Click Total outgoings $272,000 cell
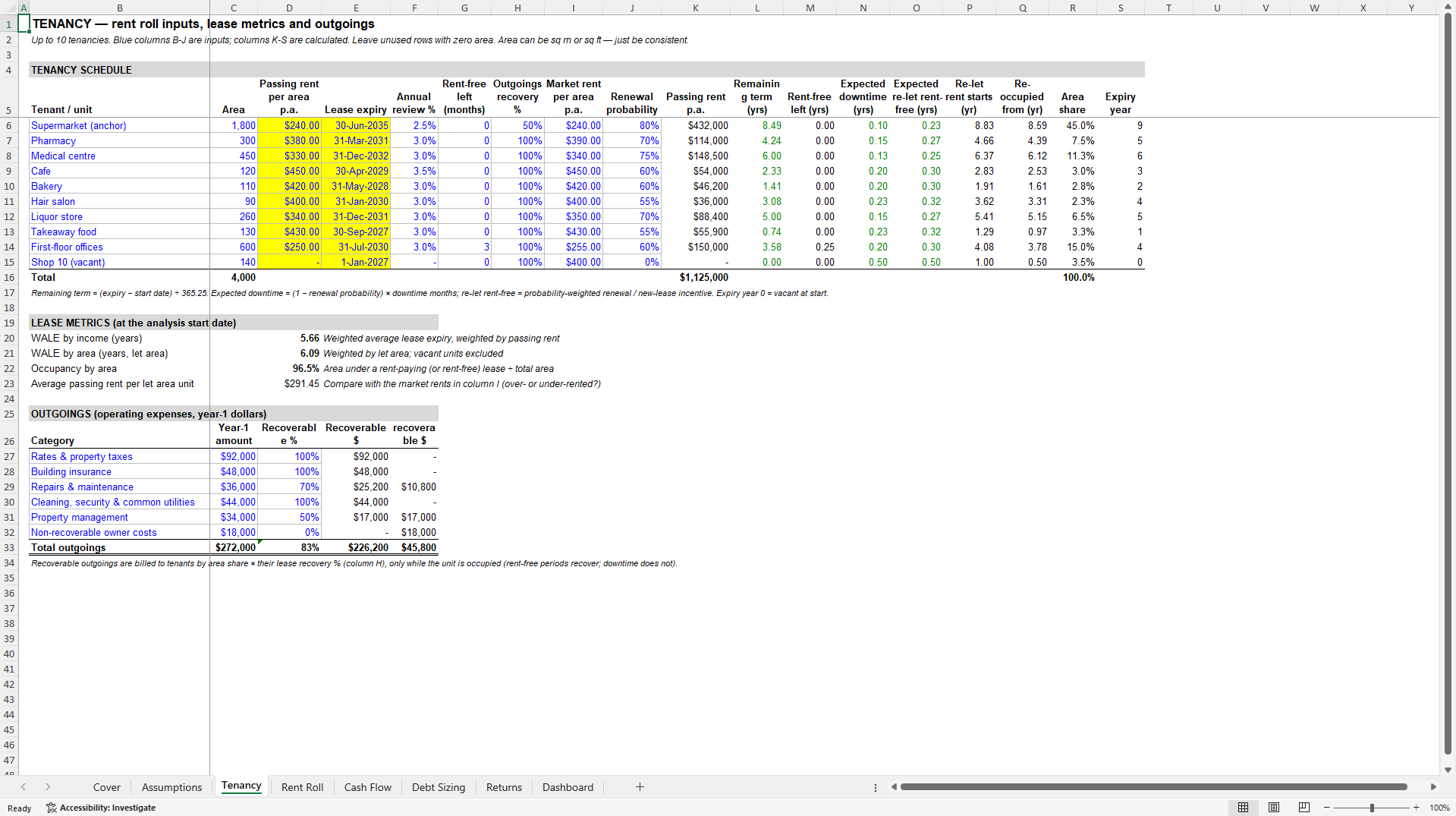The image size is (1456, 816). (x=234, y=547)
